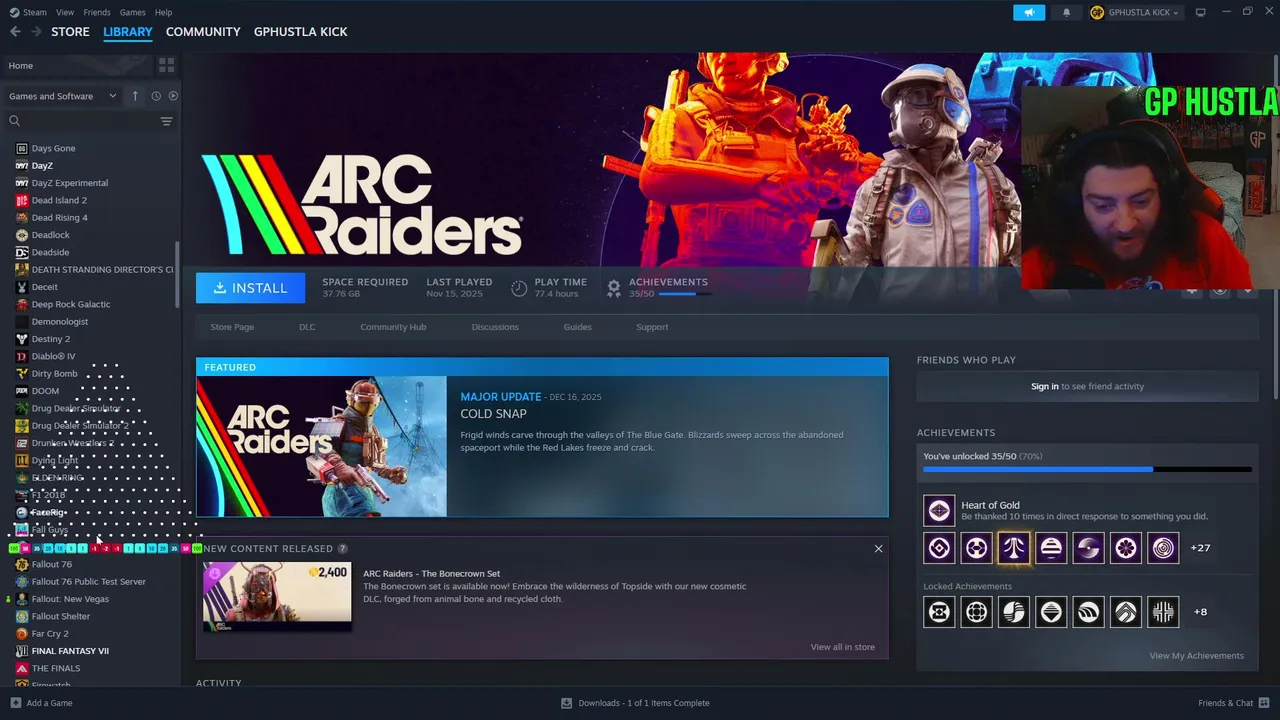Open Friends & Chat
1280x720 pixels.
point(1234,703)
